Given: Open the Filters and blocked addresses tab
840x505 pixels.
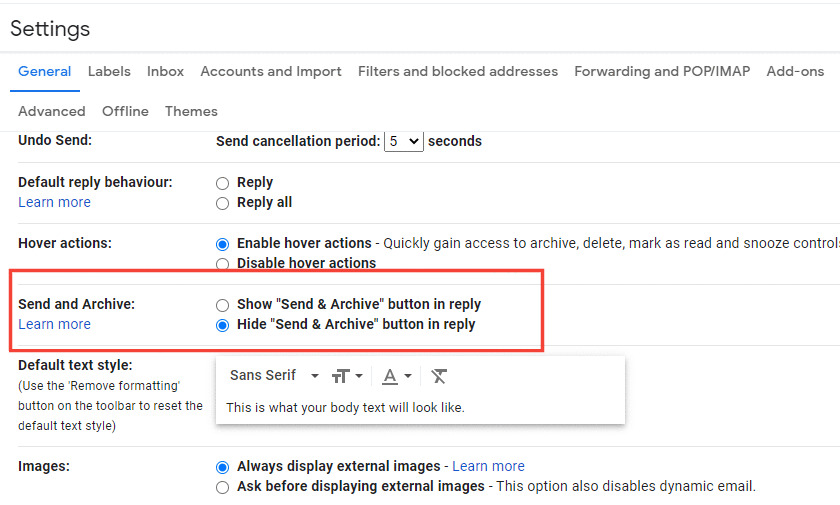Looking at the screenshot, I should 458,71.
